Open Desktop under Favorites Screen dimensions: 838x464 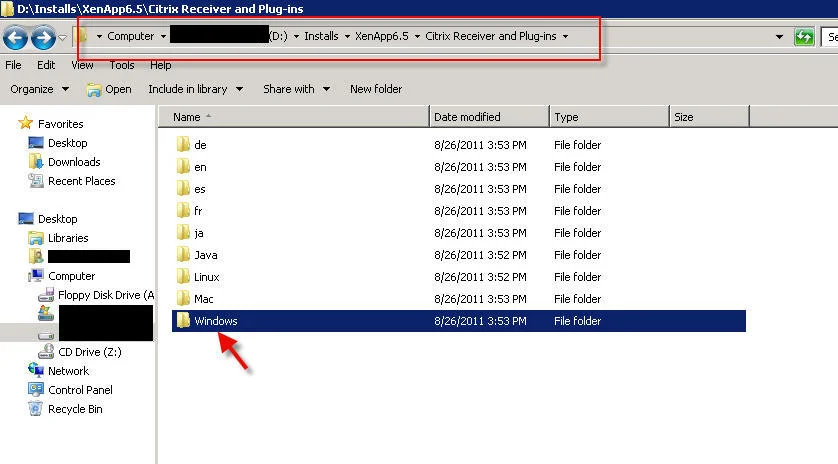tap(67, 143)
